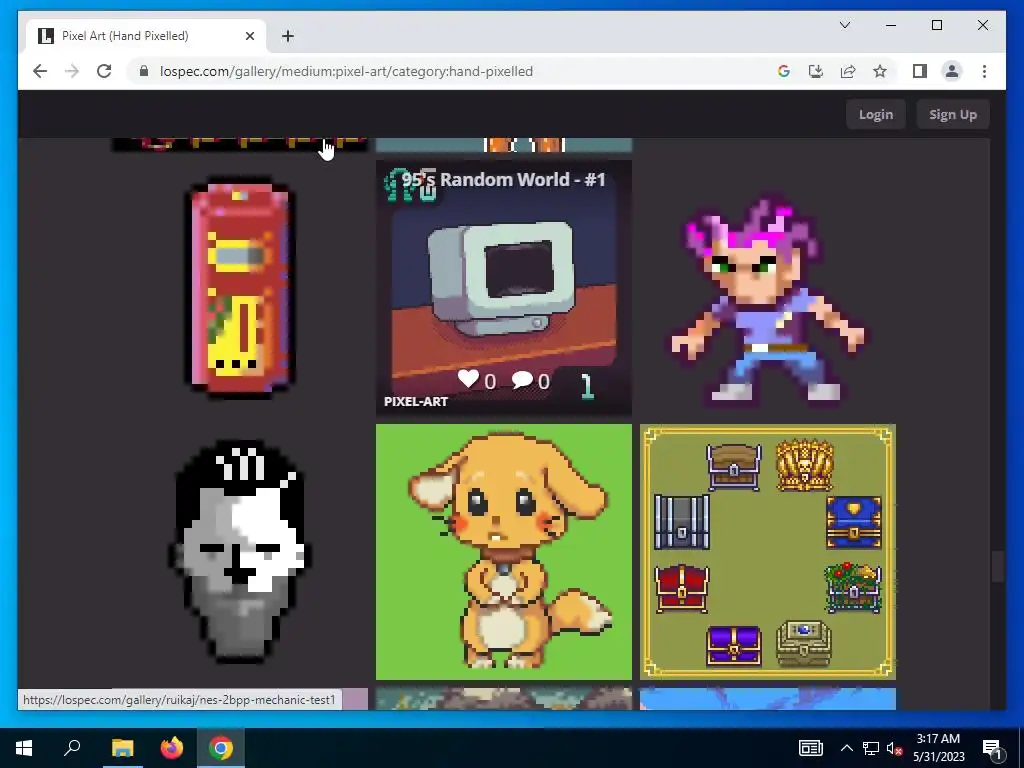Click the Google icon in address bar
This screenshot has width=1024, height=768.
(784, 71)
